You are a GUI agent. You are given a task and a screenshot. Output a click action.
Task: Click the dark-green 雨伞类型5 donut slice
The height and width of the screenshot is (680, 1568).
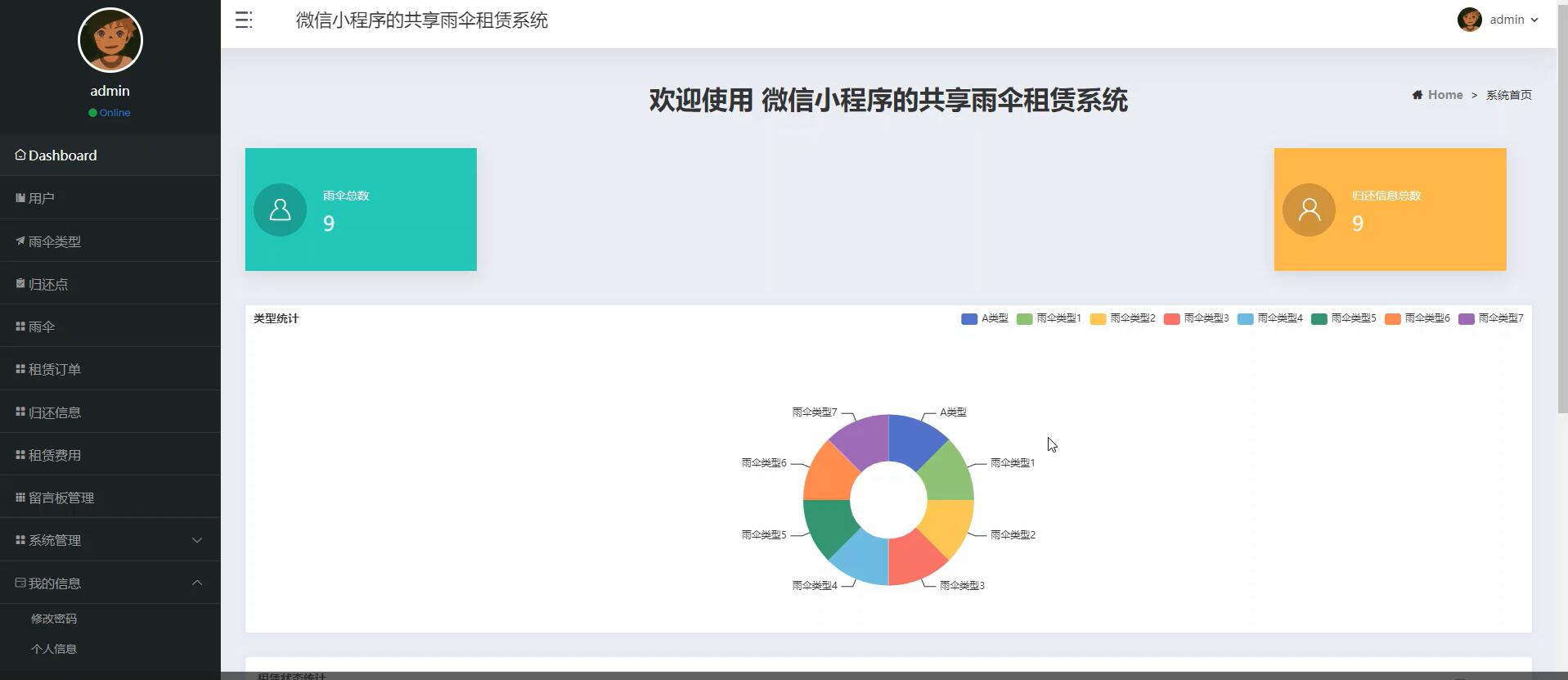(831, 524)
